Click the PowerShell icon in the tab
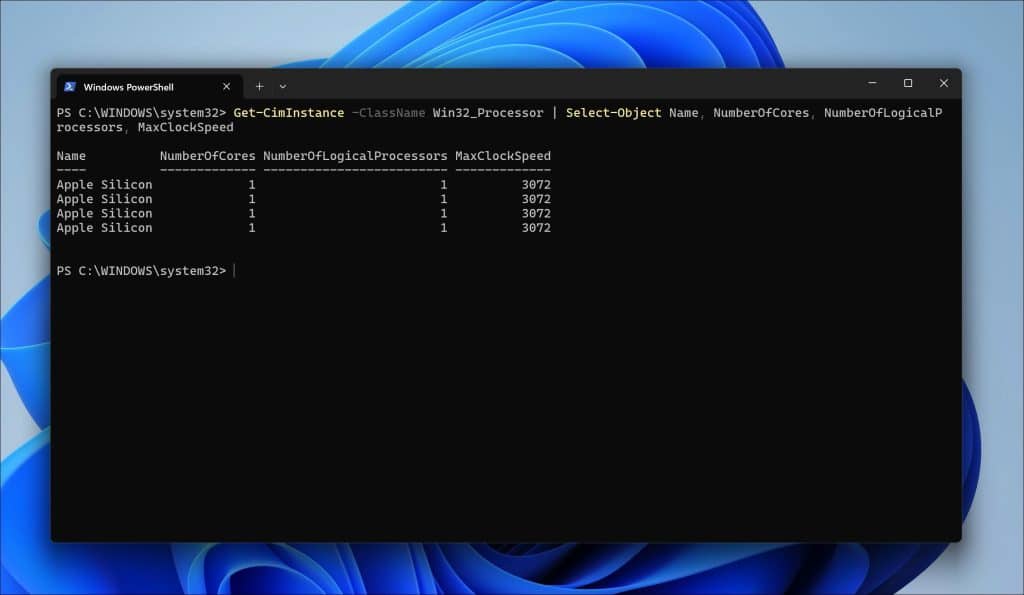The image size is (1024, 595). [70, 87]
